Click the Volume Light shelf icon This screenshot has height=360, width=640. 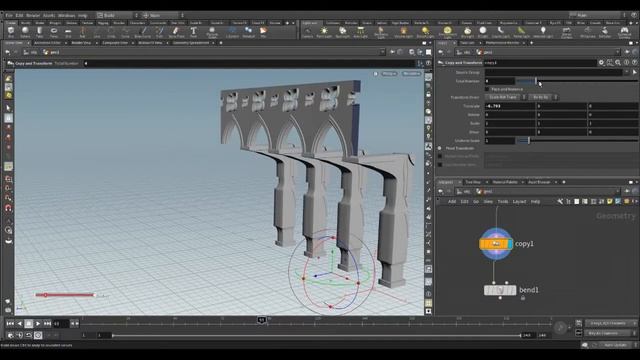[403, 32]
